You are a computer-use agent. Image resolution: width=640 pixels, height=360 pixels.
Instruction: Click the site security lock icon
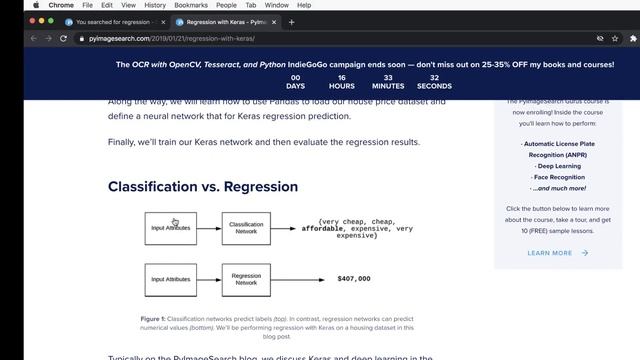tap(82, 38)
